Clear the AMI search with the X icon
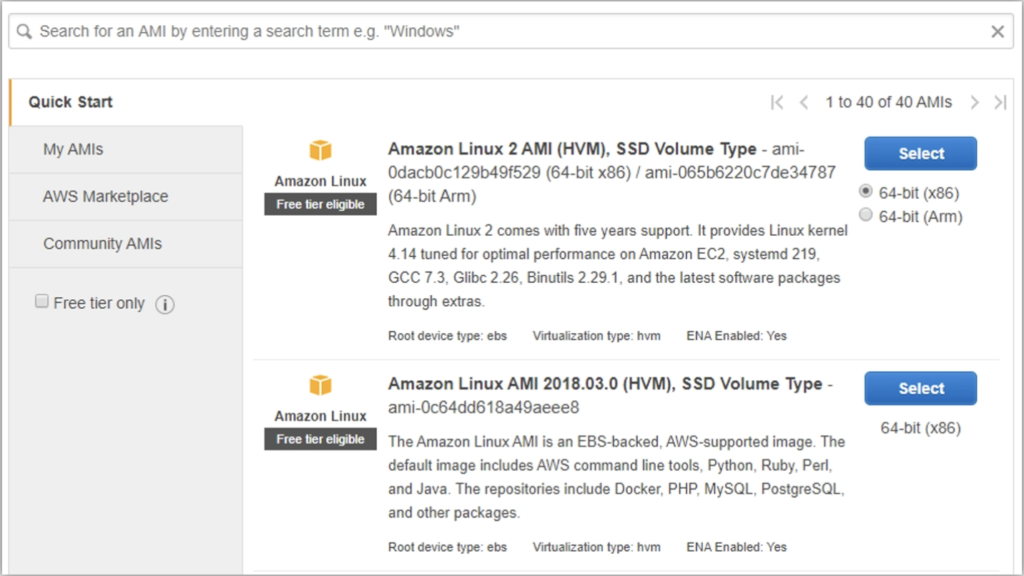Viewport: 1024px width, 576px height. pos(997,31)
